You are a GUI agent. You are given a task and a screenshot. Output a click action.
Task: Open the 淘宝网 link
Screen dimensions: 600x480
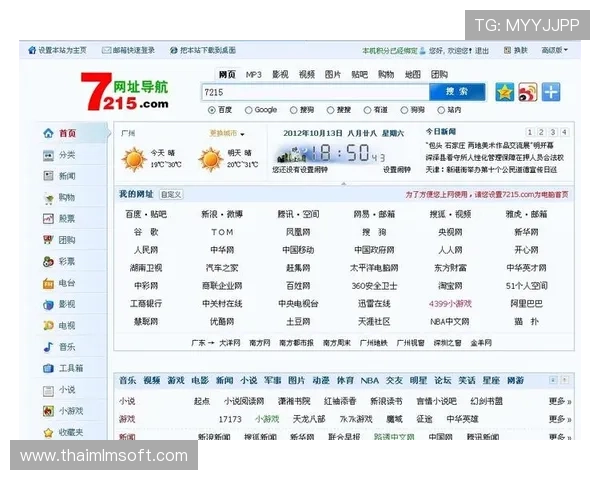(450, 286)
